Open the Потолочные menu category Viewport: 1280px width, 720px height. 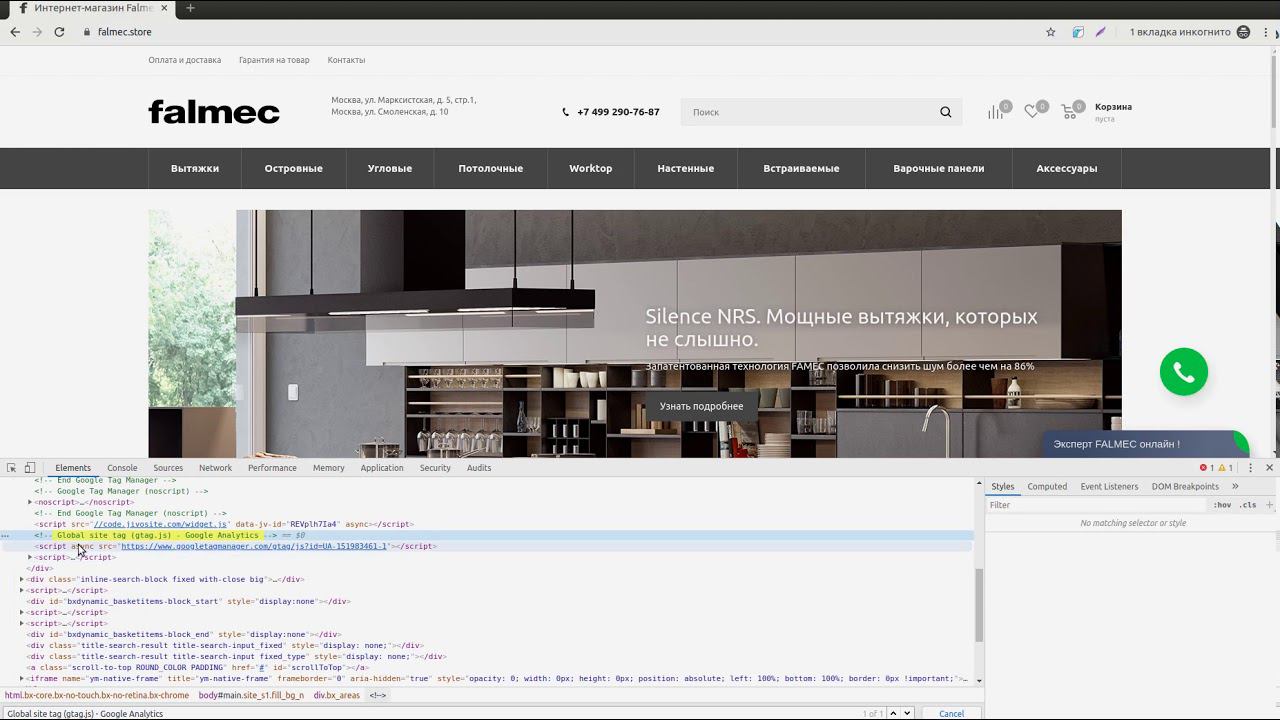[x=491, y=168]
